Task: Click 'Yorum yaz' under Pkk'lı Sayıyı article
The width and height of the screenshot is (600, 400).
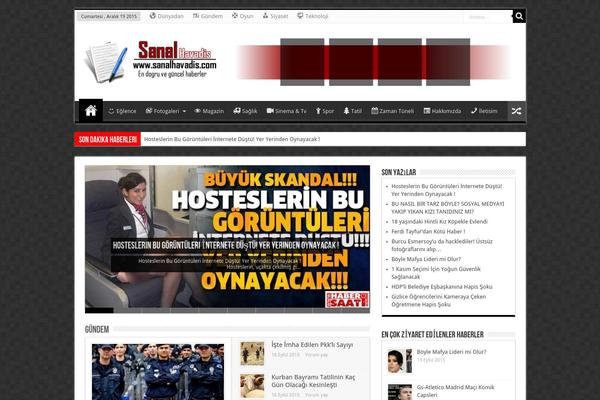Action: pos(316,355)
